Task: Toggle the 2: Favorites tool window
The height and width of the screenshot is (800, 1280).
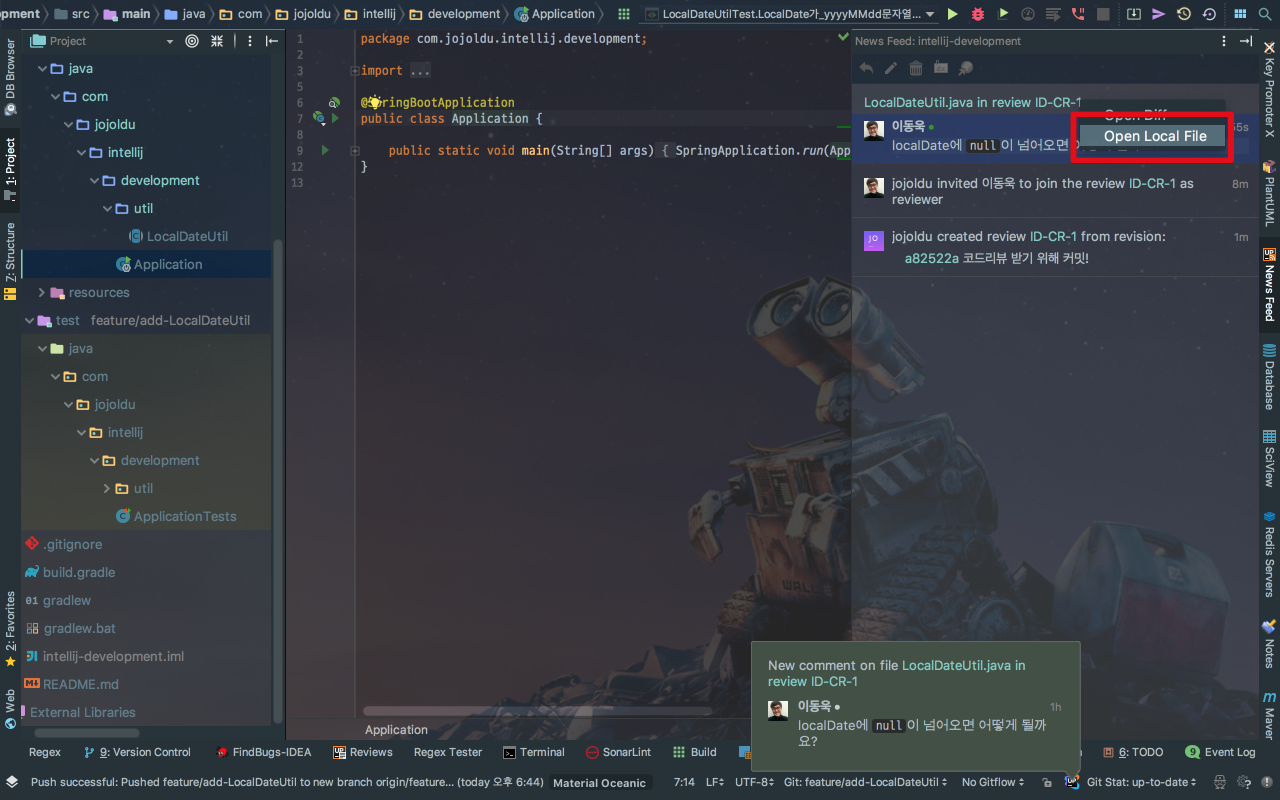Action: click(10, 629)
